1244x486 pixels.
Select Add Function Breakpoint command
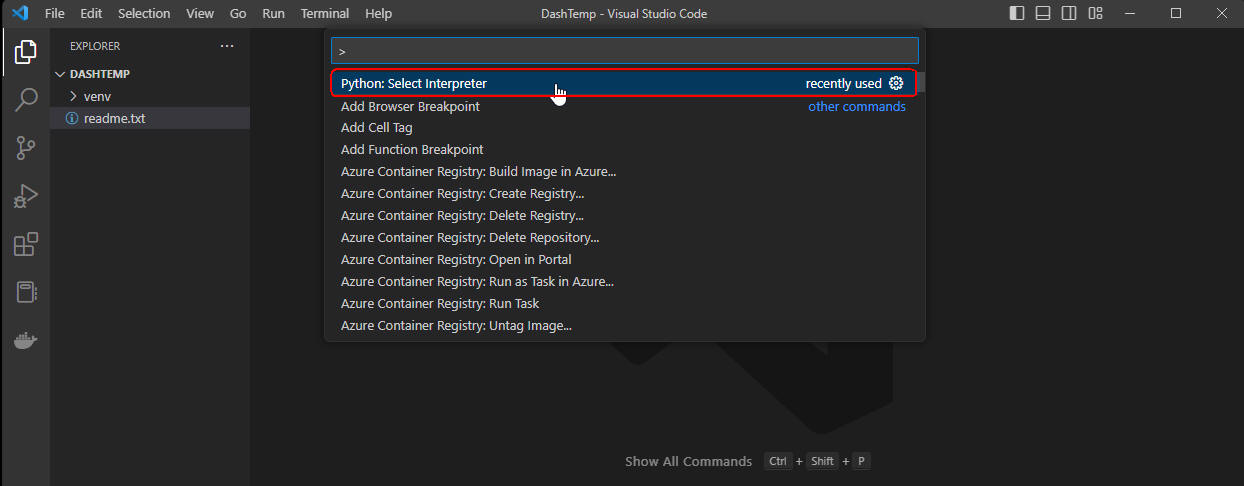(624, 150)
